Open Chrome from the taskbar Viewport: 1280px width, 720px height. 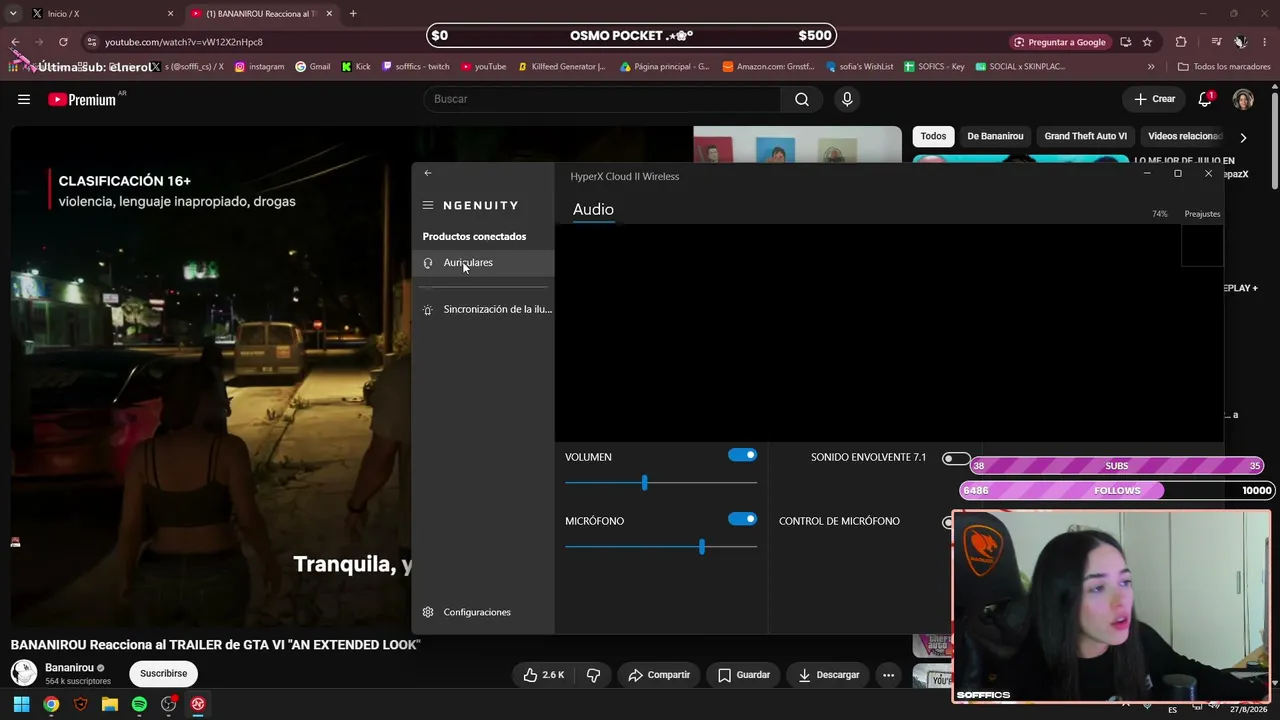coord(51,704)
